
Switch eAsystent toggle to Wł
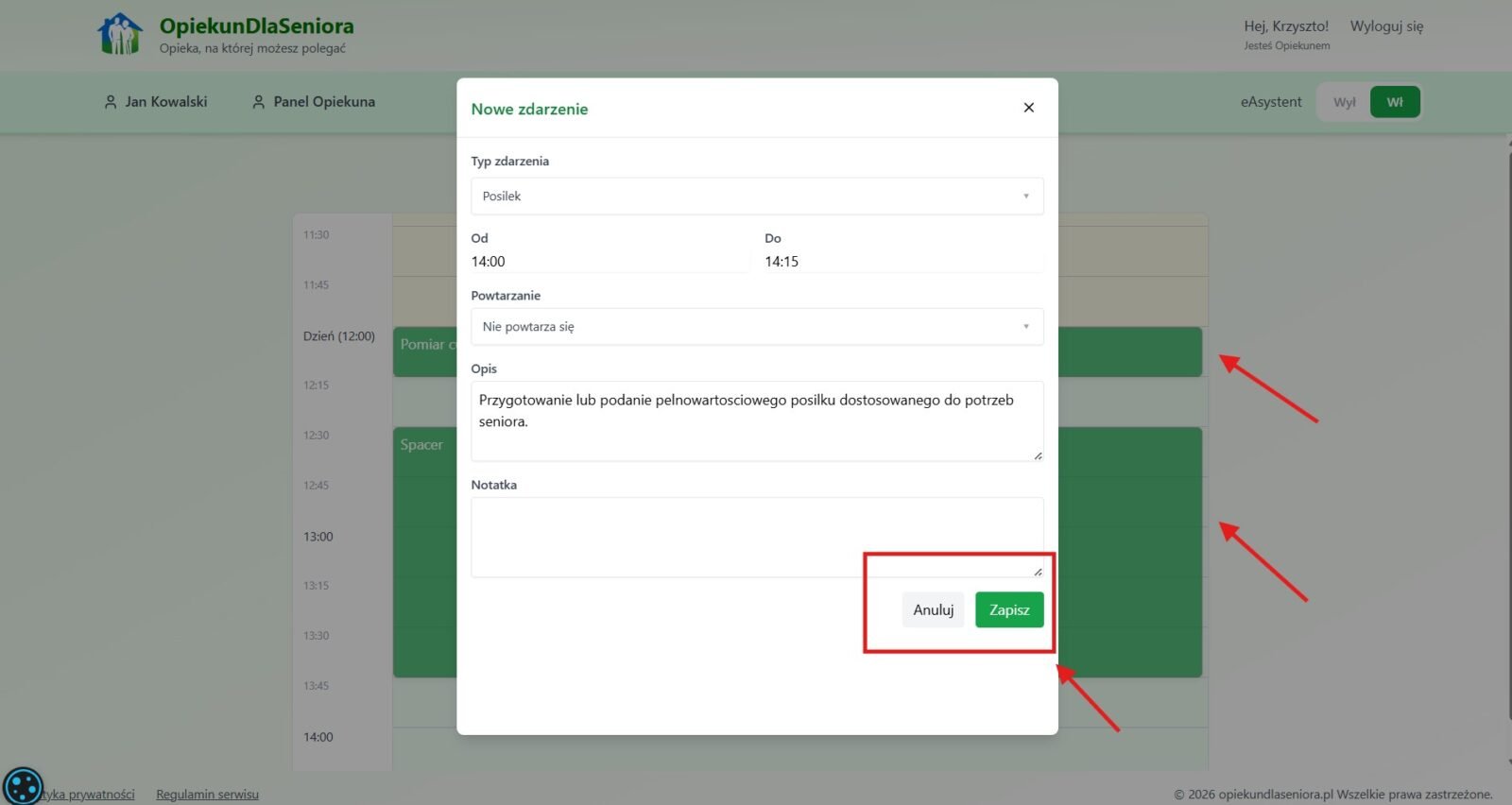click(1394, 102)
